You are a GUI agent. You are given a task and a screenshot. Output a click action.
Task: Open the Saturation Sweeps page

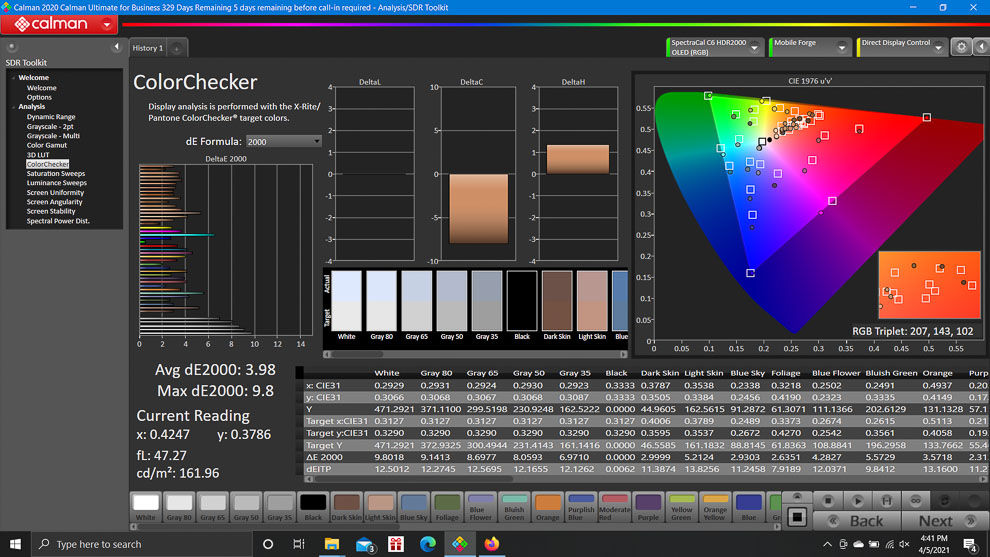[x=56, y=174]
